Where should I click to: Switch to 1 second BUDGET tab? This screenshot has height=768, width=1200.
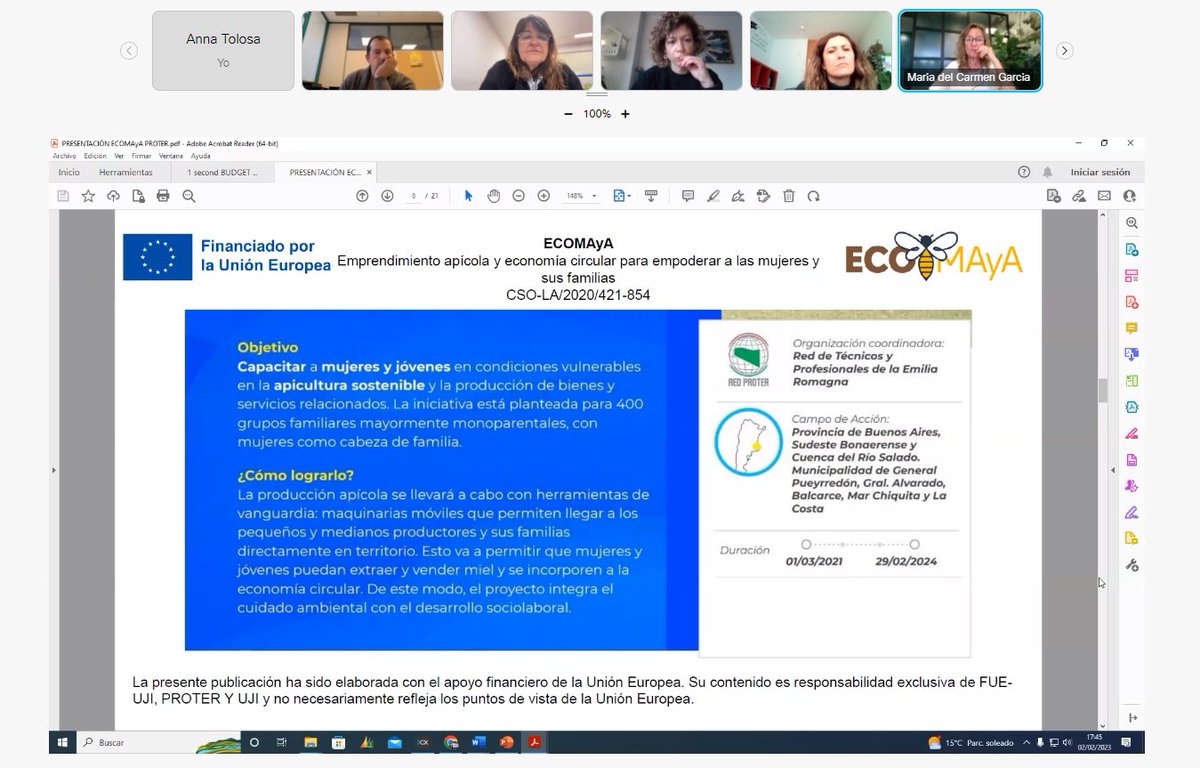click(222, 172)
